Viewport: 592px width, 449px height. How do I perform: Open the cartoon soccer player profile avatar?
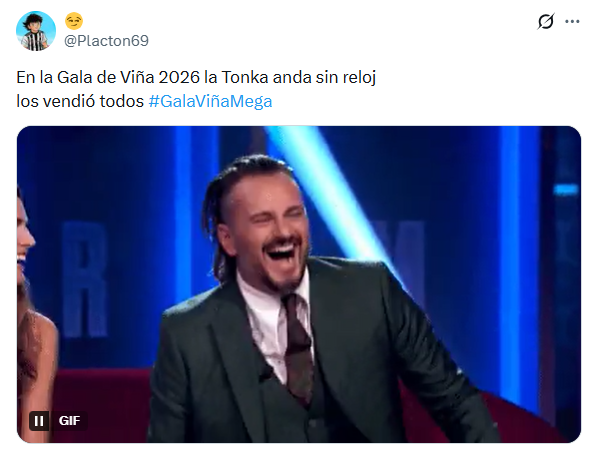point(36,31)
